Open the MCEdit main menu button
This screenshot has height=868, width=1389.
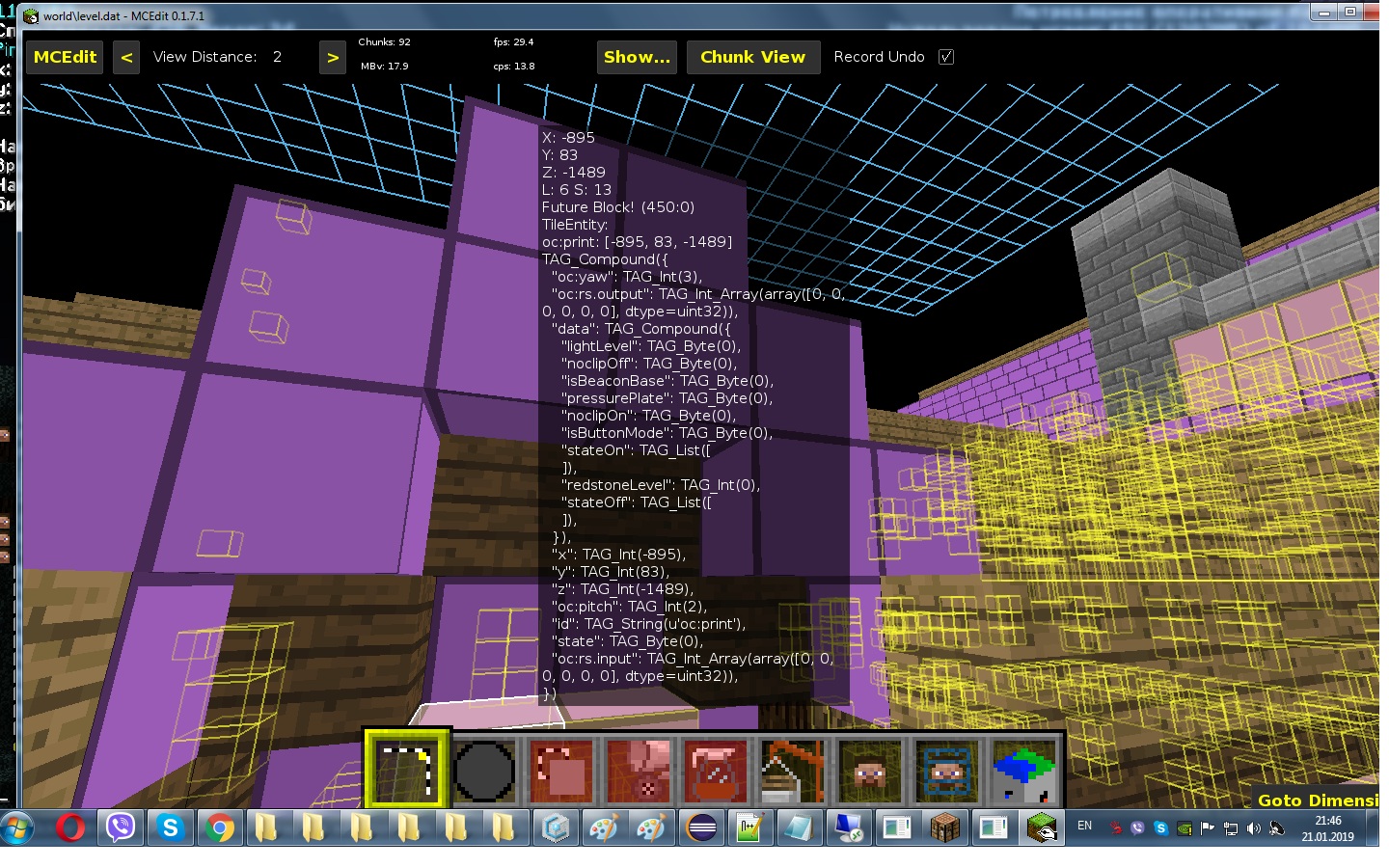pos(65,57)
